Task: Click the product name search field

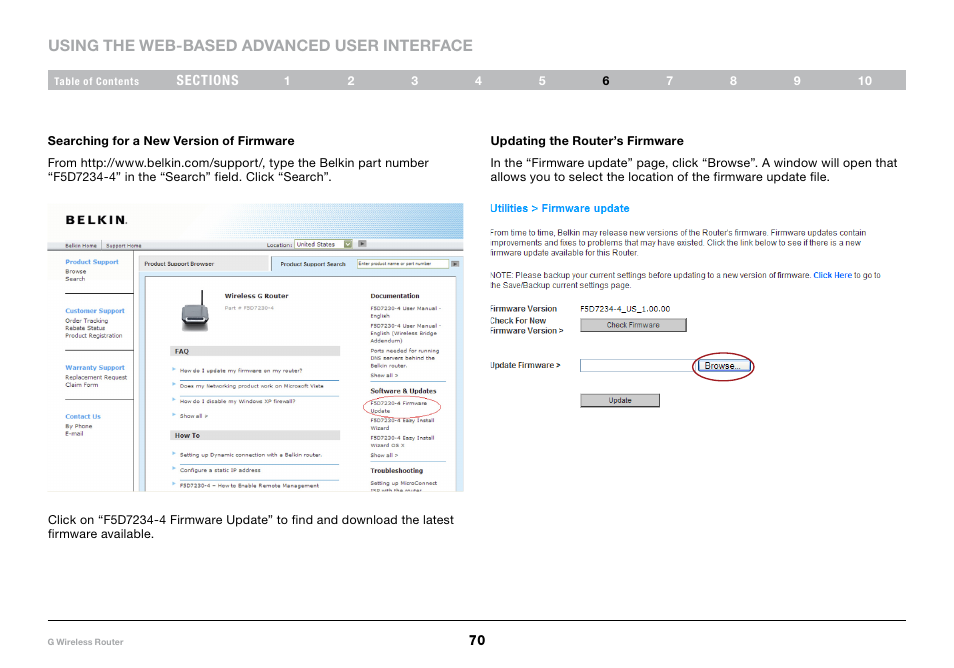Action: (403, 263)
